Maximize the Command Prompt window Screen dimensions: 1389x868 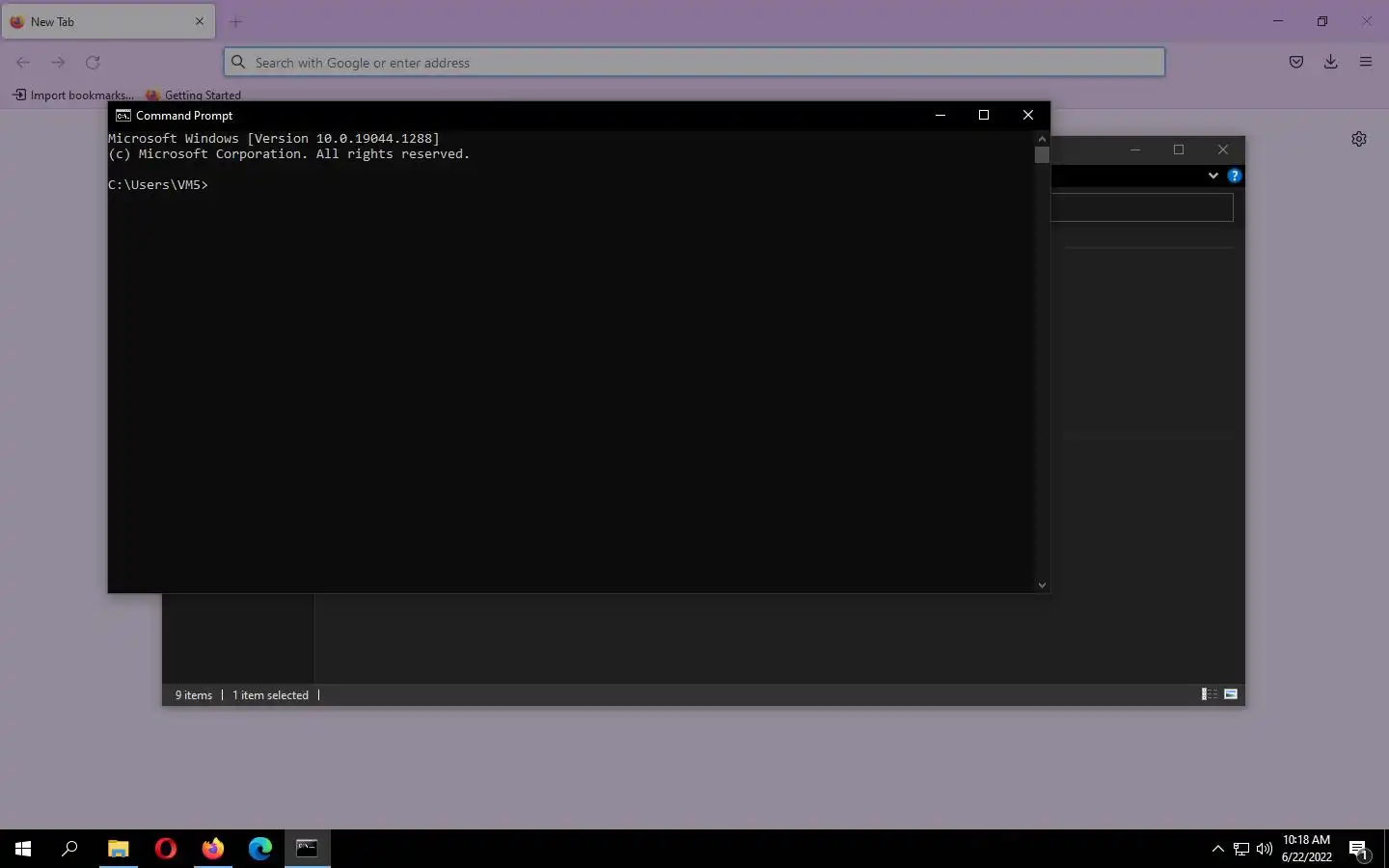coord(984,115)
